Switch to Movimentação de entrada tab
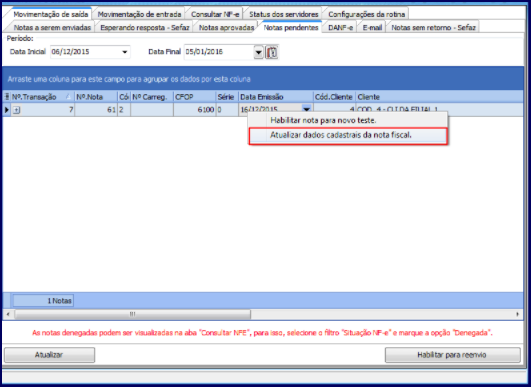The width and height of the screenshot is (531, 387). click(139, 14)
